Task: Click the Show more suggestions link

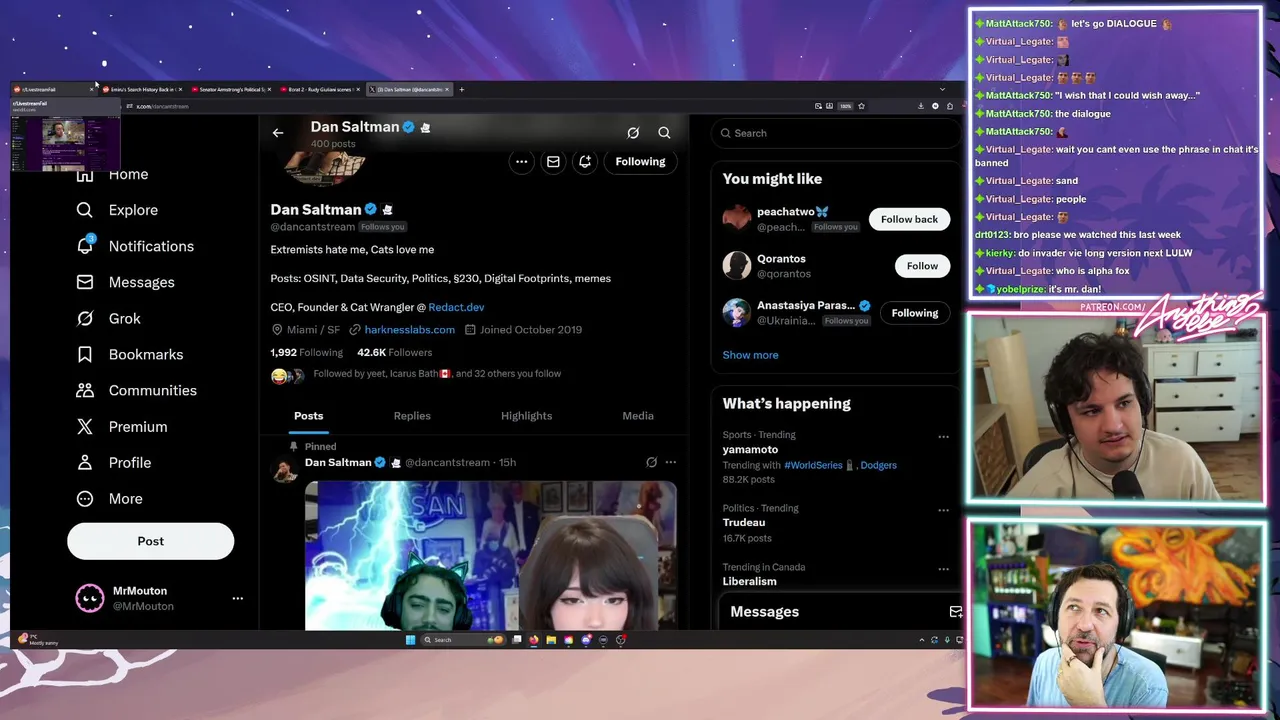Action: [x=750, y=355]
